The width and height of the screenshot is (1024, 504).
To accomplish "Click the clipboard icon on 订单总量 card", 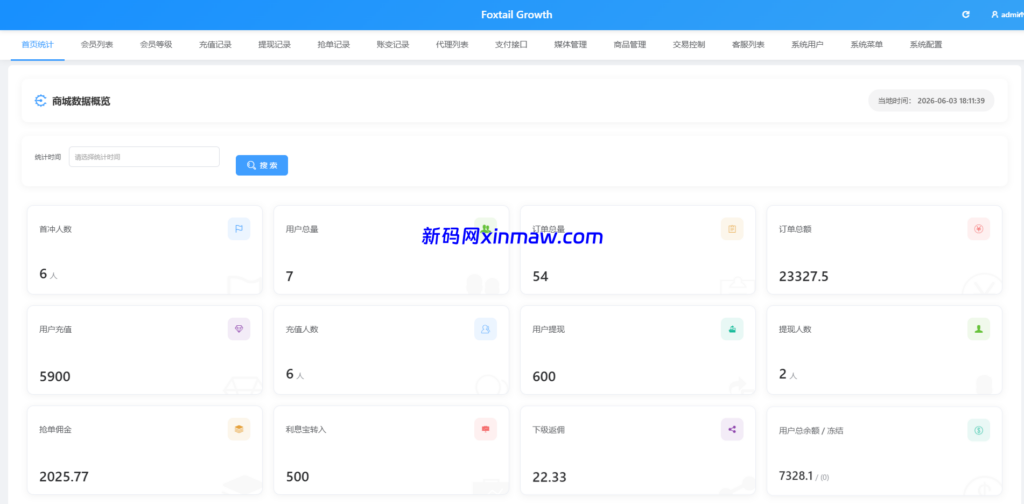I will pos(732,228).
